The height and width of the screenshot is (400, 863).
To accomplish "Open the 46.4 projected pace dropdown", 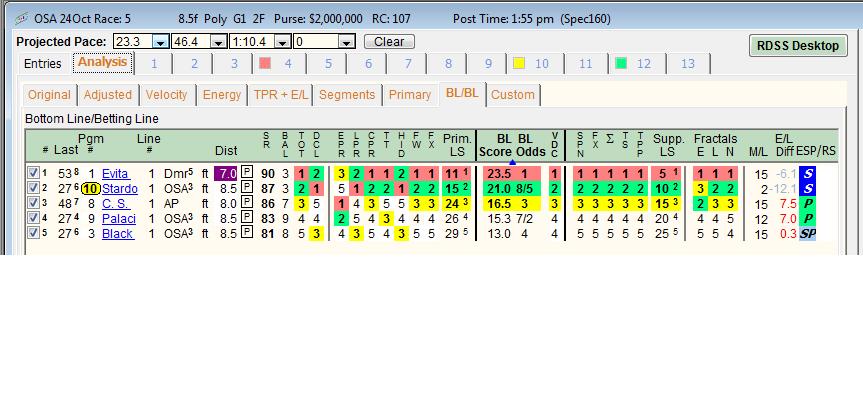I will [x=219, y=42].
